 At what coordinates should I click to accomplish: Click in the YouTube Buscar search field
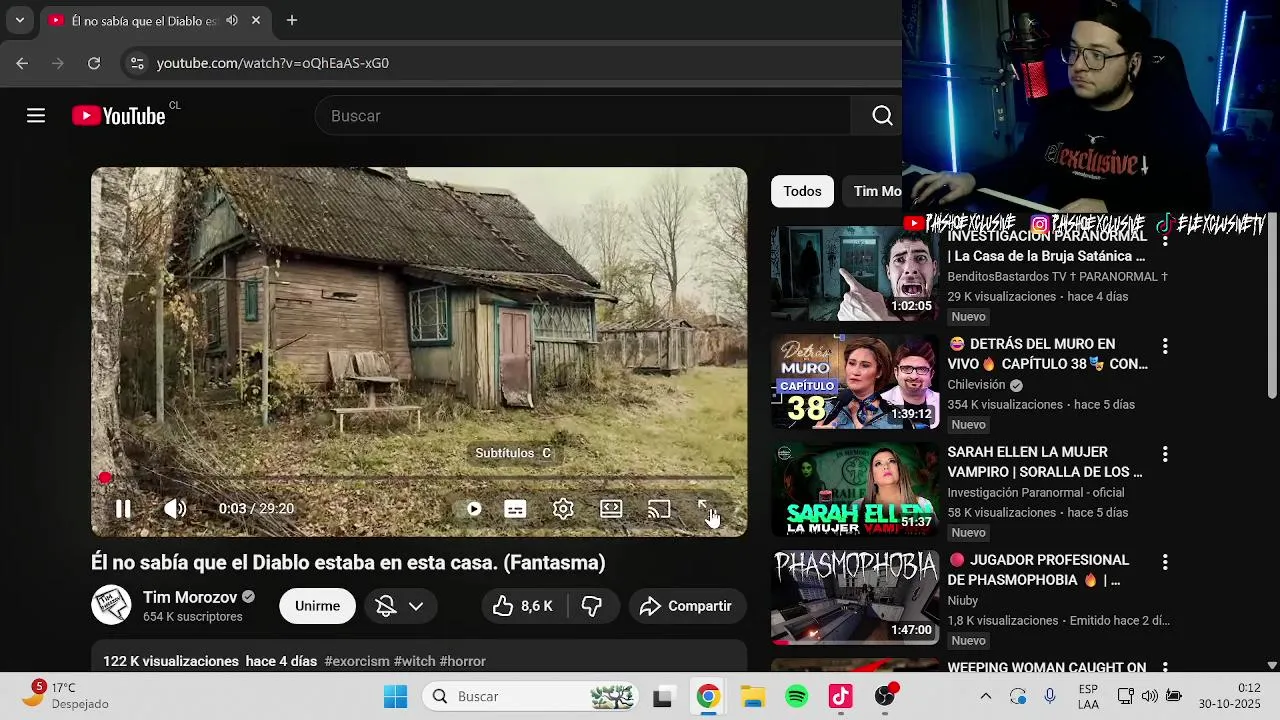pyautogui.click(x=583, y=116)
